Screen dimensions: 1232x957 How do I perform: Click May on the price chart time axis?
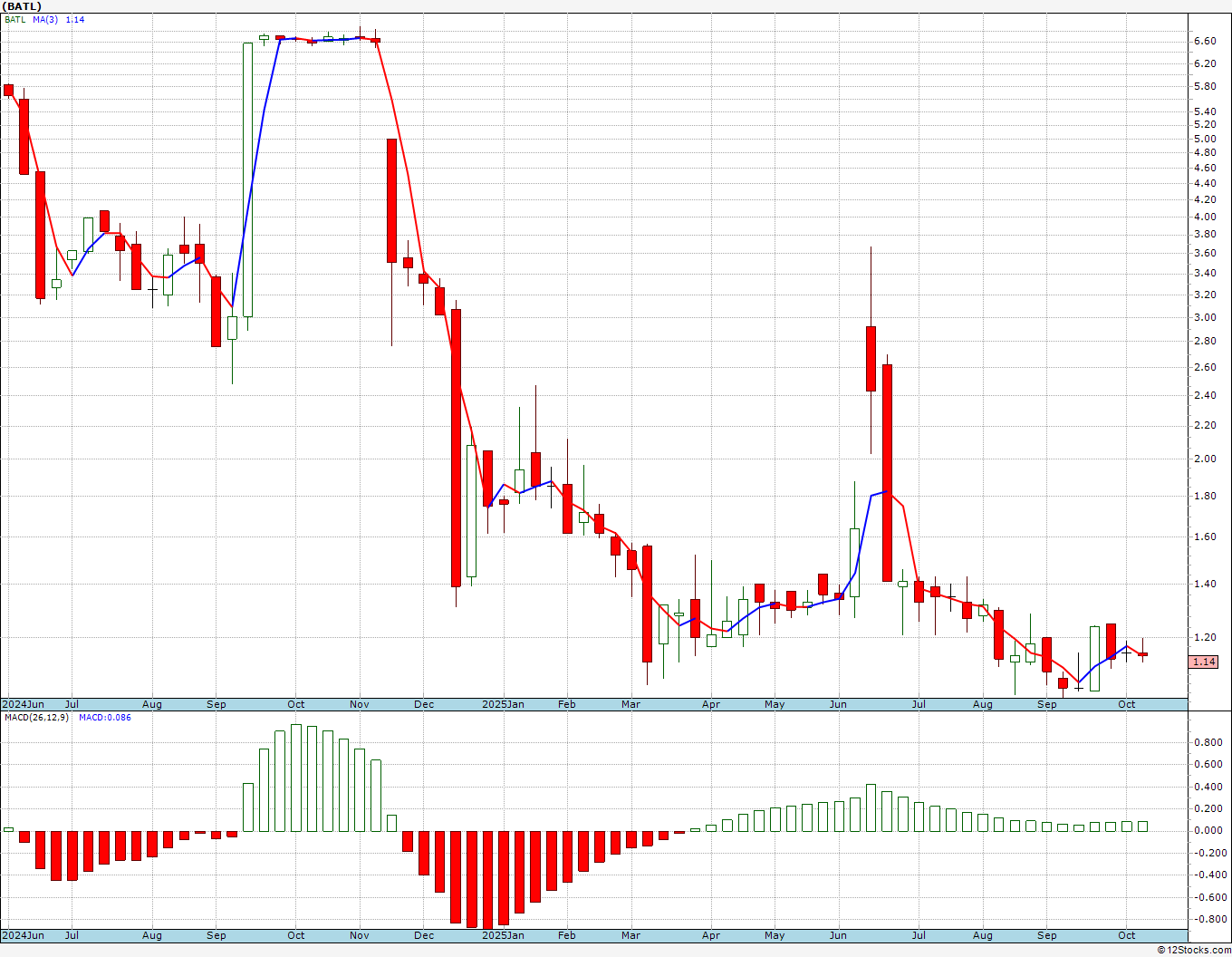pos(775,704)
